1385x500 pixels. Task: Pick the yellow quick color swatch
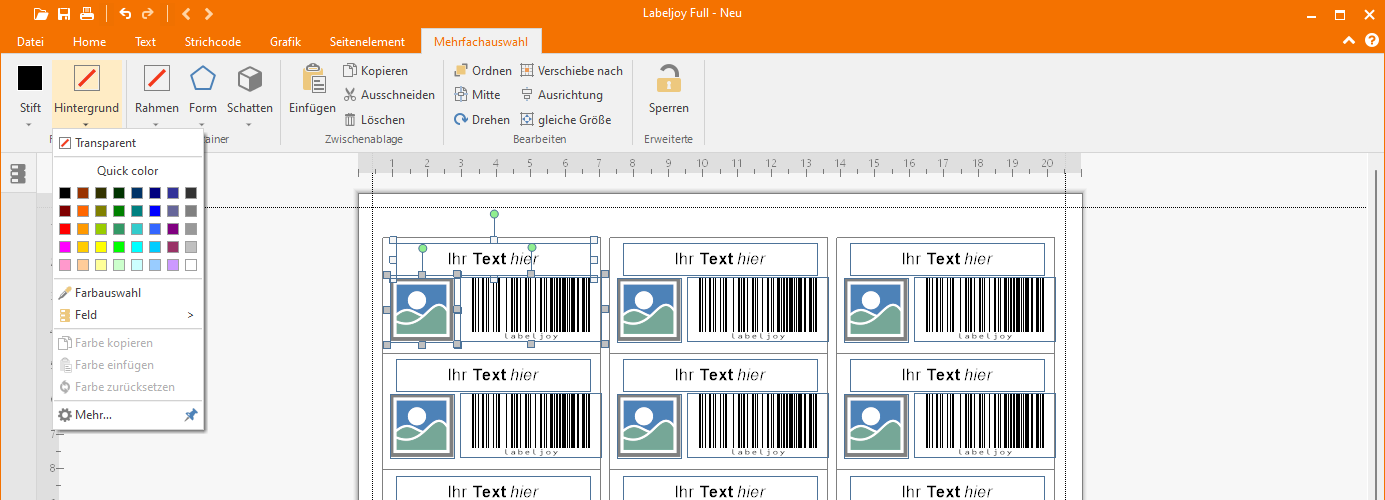coord(101,247)
